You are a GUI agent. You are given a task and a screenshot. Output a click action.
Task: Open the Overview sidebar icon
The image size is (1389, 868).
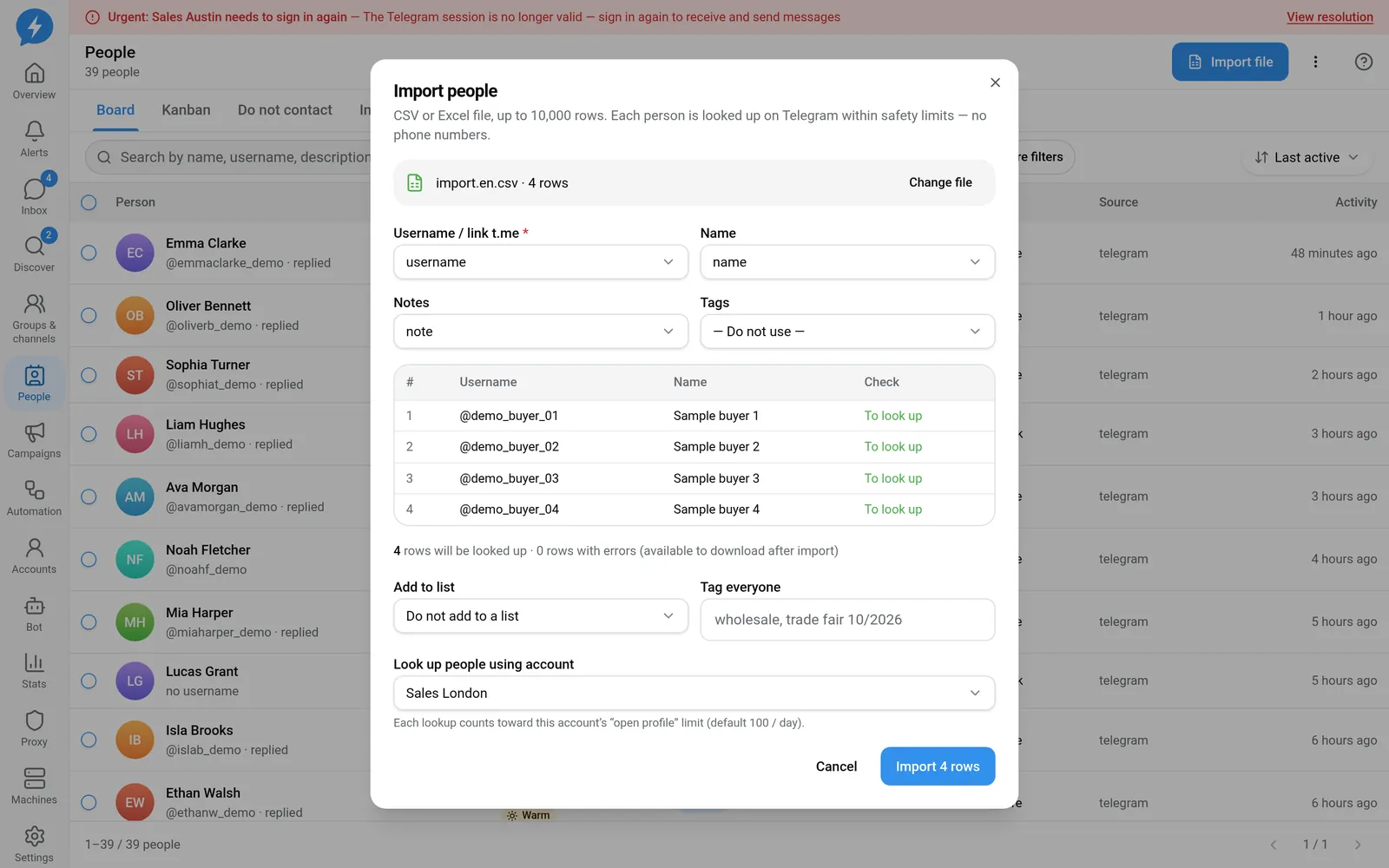click(34, 82)
